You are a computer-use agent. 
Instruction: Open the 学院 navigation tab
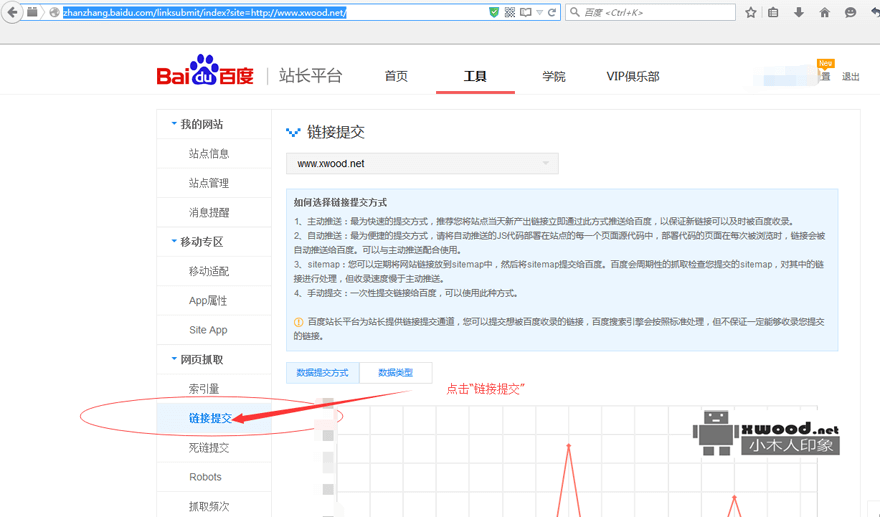point(554,76)
